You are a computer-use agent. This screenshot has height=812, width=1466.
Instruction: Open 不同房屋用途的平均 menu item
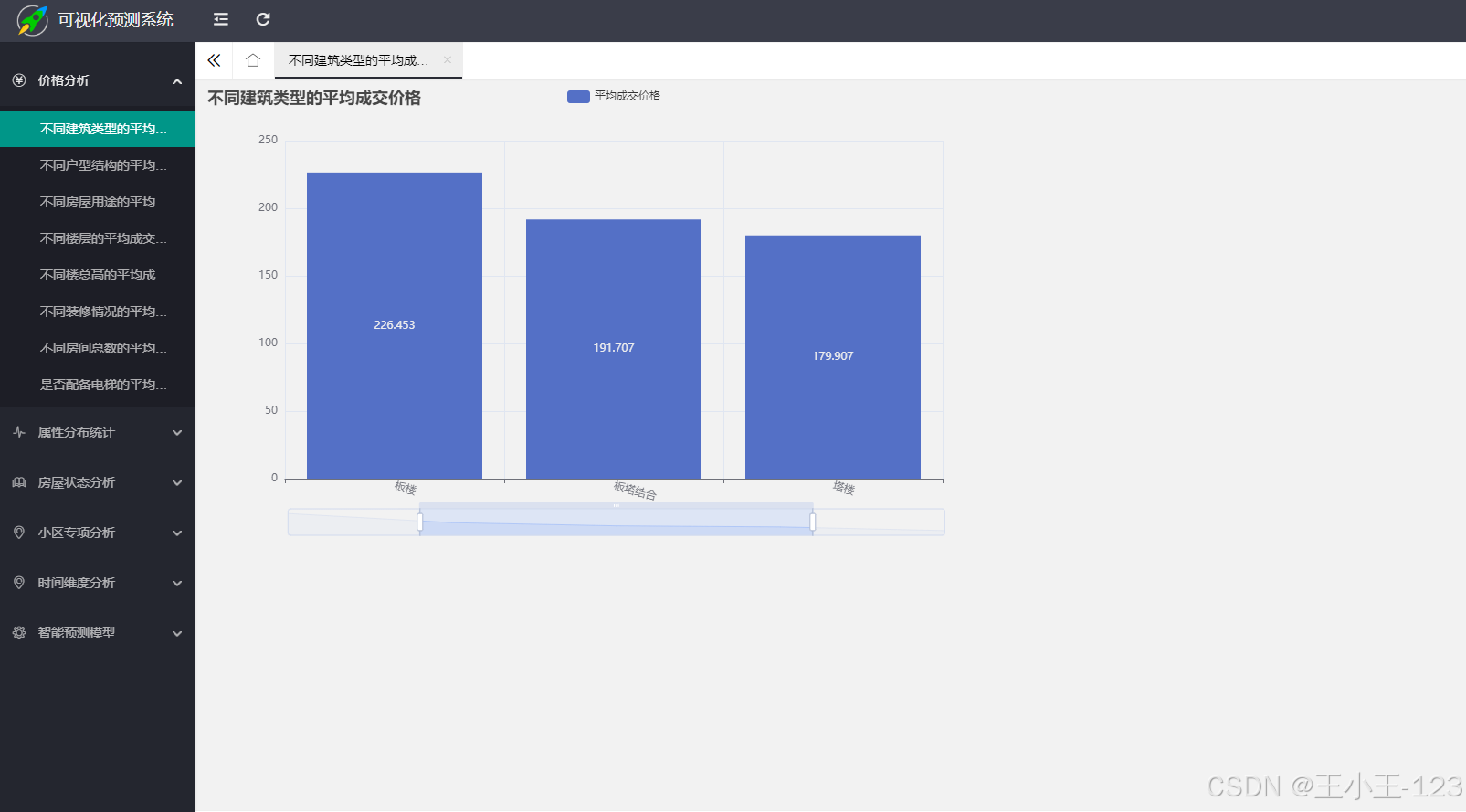pyautogui.click(x=98, y=202)
